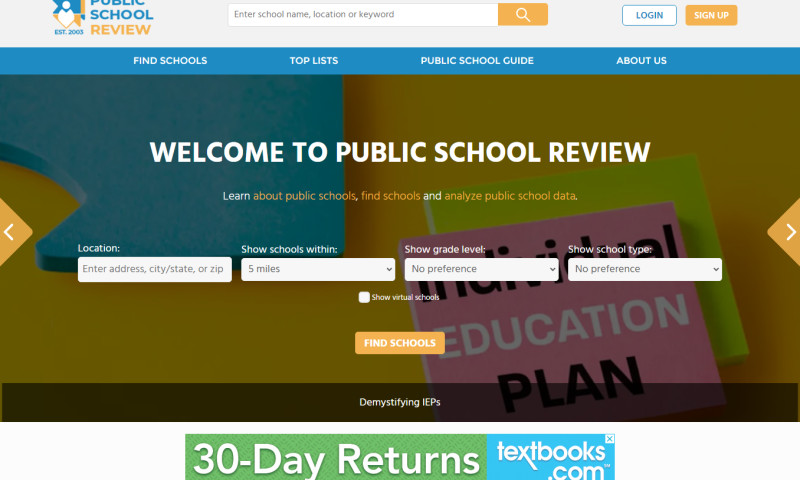Click orange FIND SCHOOLS submit button
The width and height of the screenshot is (800, 480).
[399, 343]
